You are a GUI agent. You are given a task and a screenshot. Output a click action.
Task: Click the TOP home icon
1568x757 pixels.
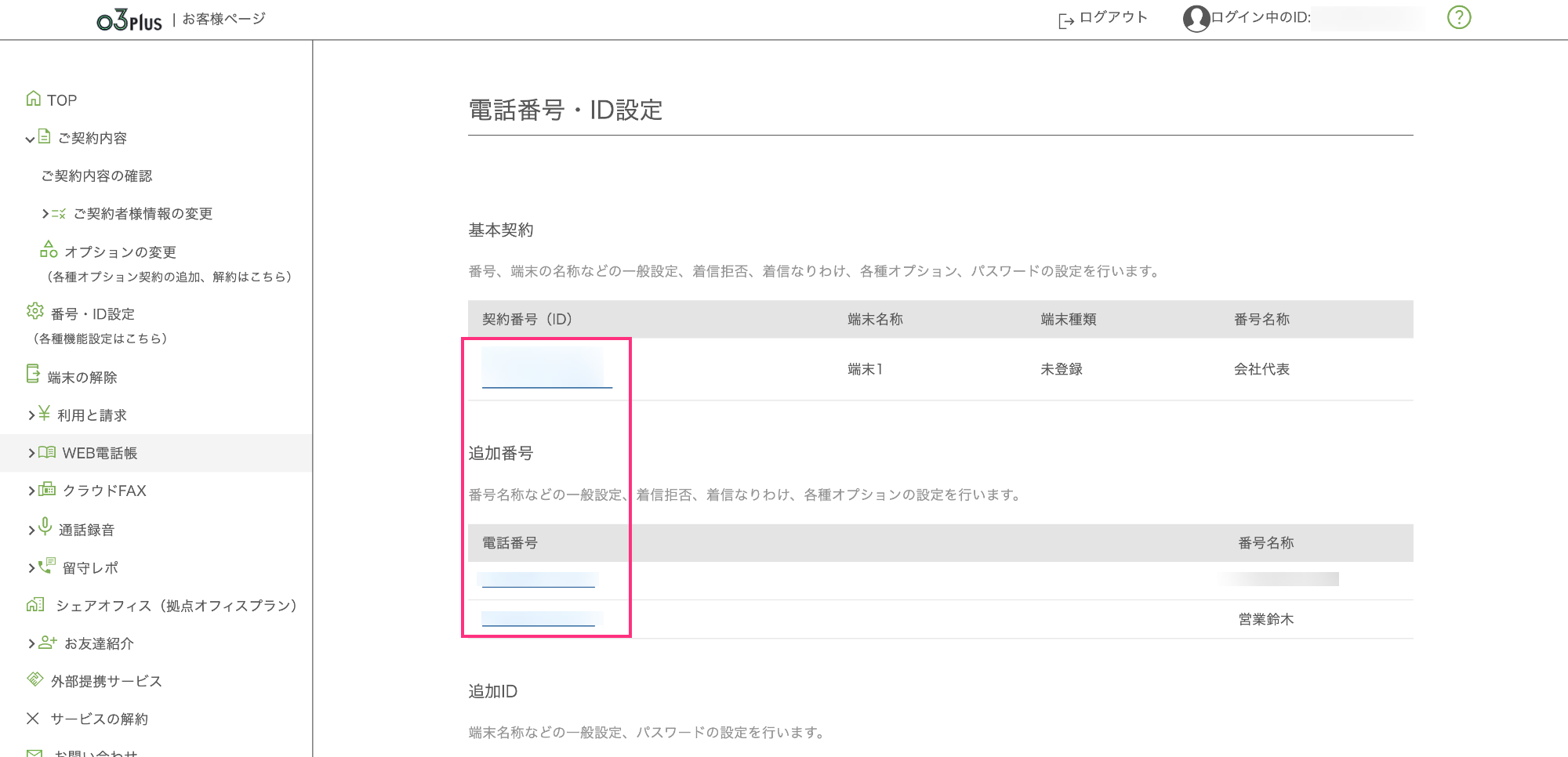pos(33,100)
